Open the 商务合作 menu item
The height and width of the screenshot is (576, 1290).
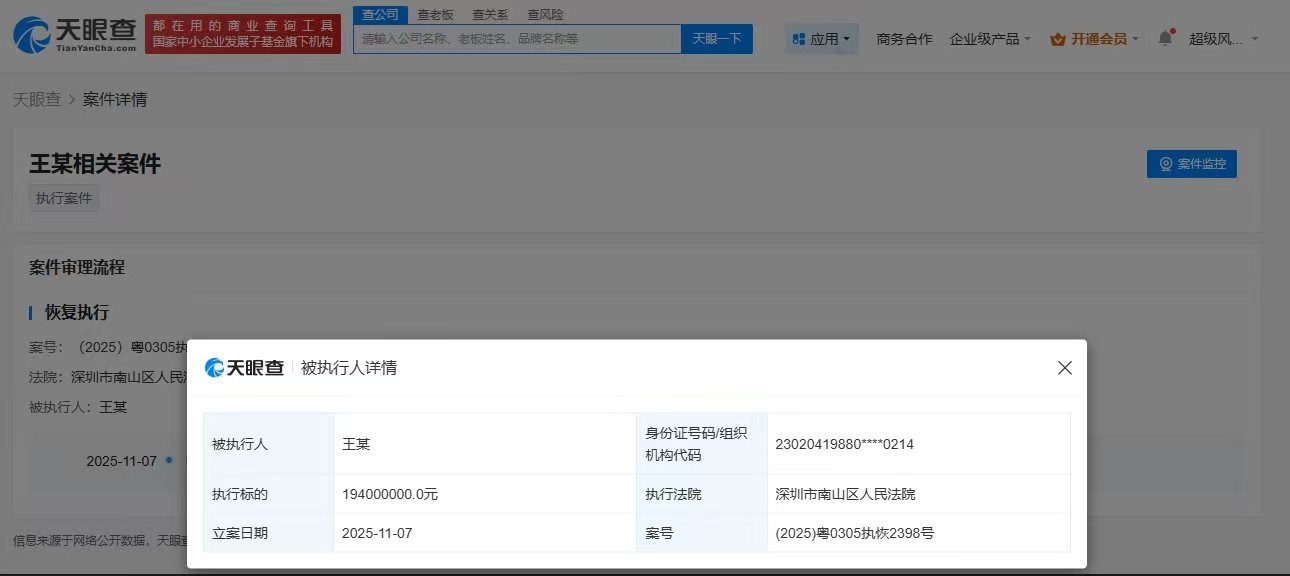[903, 38]
